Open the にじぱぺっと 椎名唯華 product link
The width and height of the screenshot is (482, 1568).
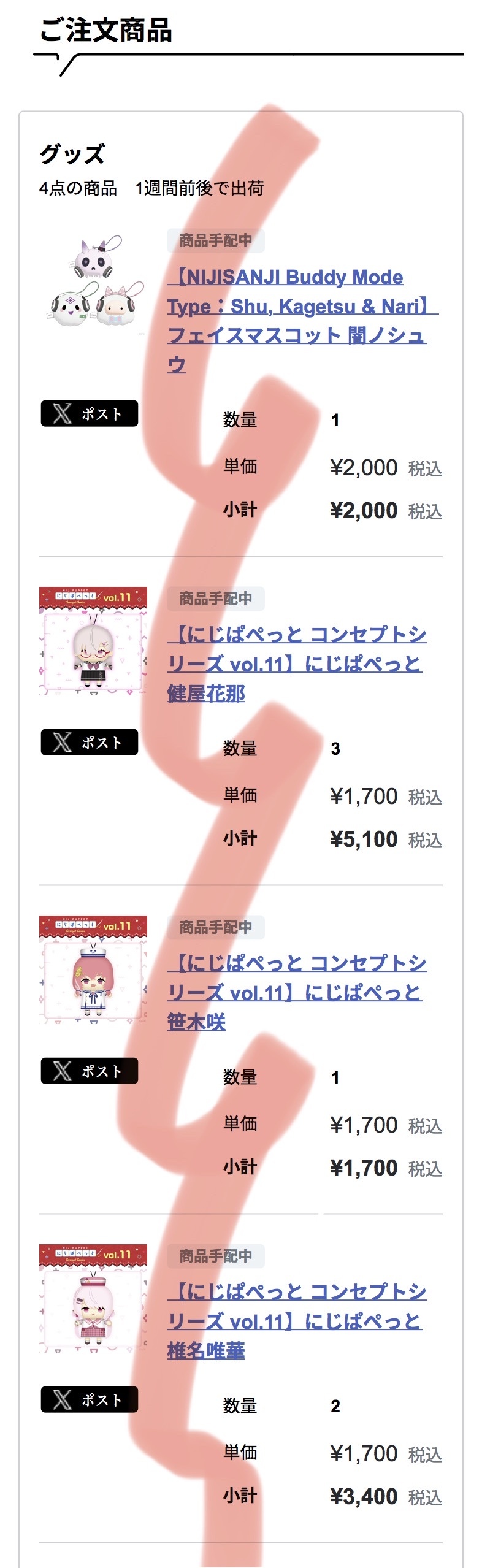(297, 1321)
